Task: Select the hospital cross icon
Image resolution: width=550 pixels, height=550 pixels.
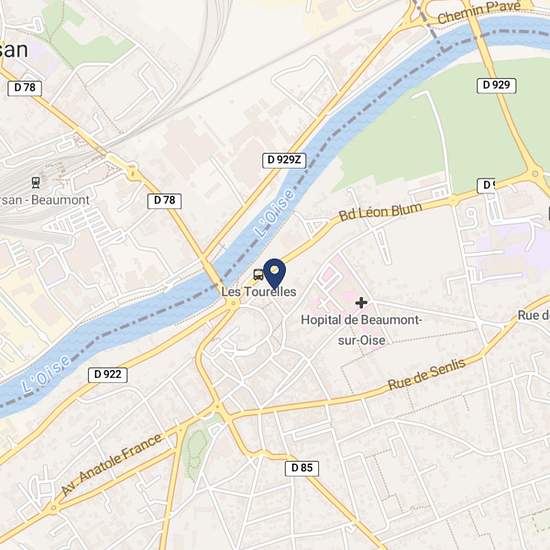Action: pos(361,302)
